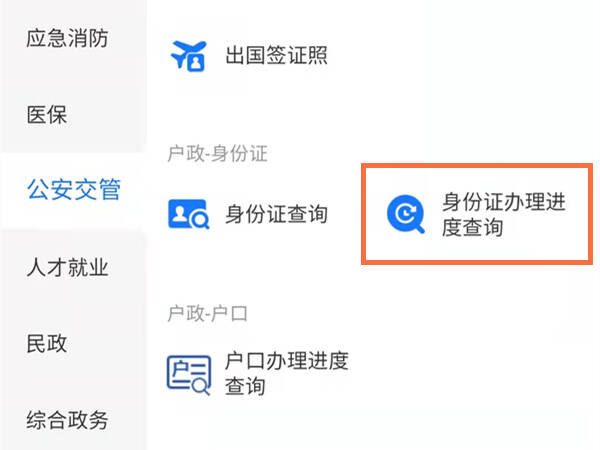Image resolution: width=600 pixels, height=450 pixels.
Task: Click the 户政-身份证 section header
Action: point(217,154)
